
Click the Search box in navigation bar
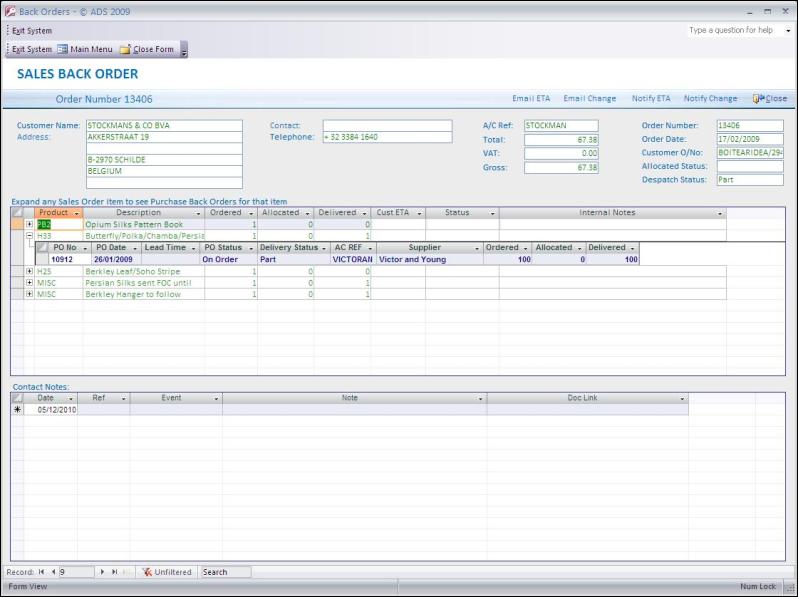click(226, 572)
